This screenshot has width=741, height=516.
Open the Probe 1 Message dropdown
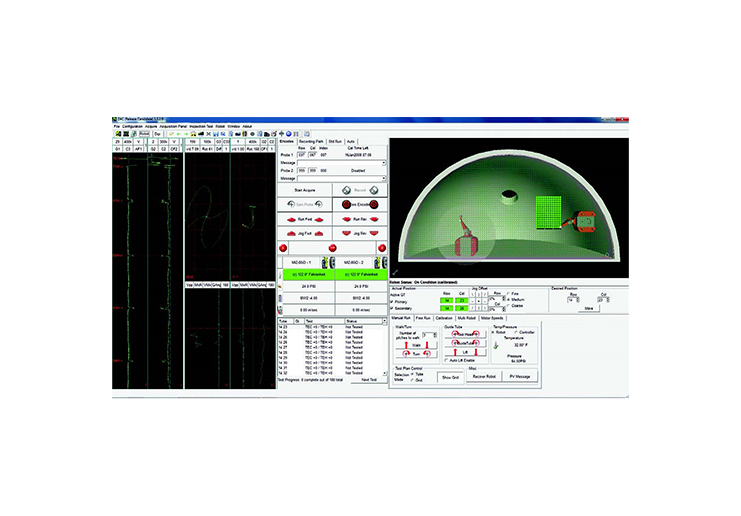click(x=383, y=163)
